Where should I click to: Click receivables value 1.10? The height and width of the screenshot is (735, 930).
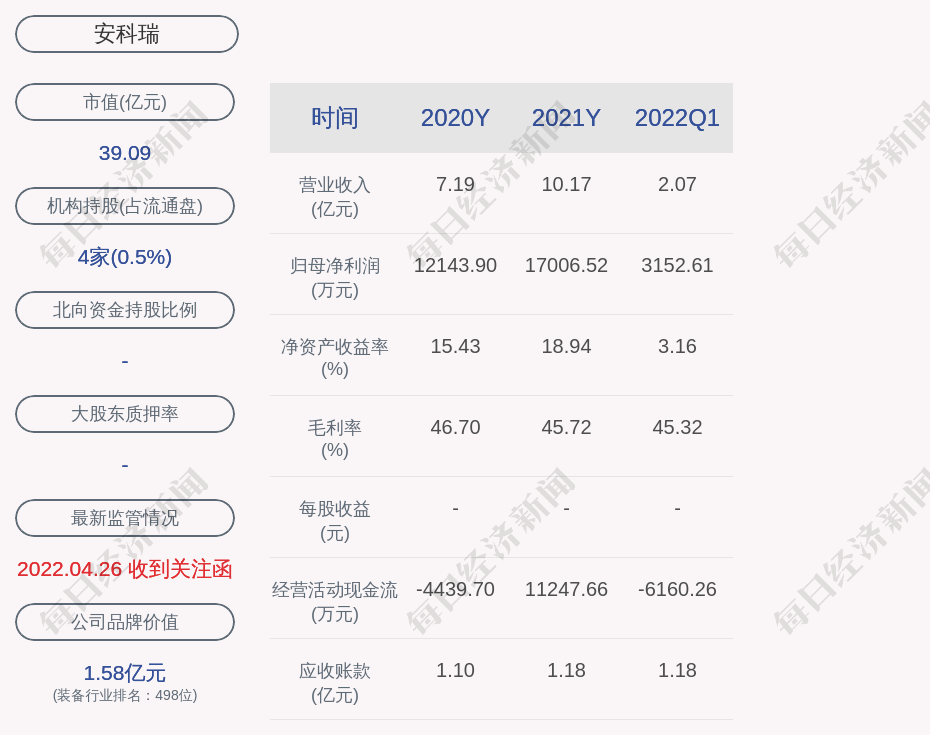(x=455, y=670)
